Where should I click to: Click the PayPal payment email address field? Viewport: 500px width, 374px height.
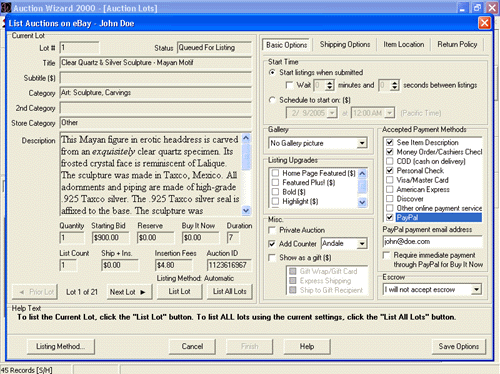[x=433, y=242]
